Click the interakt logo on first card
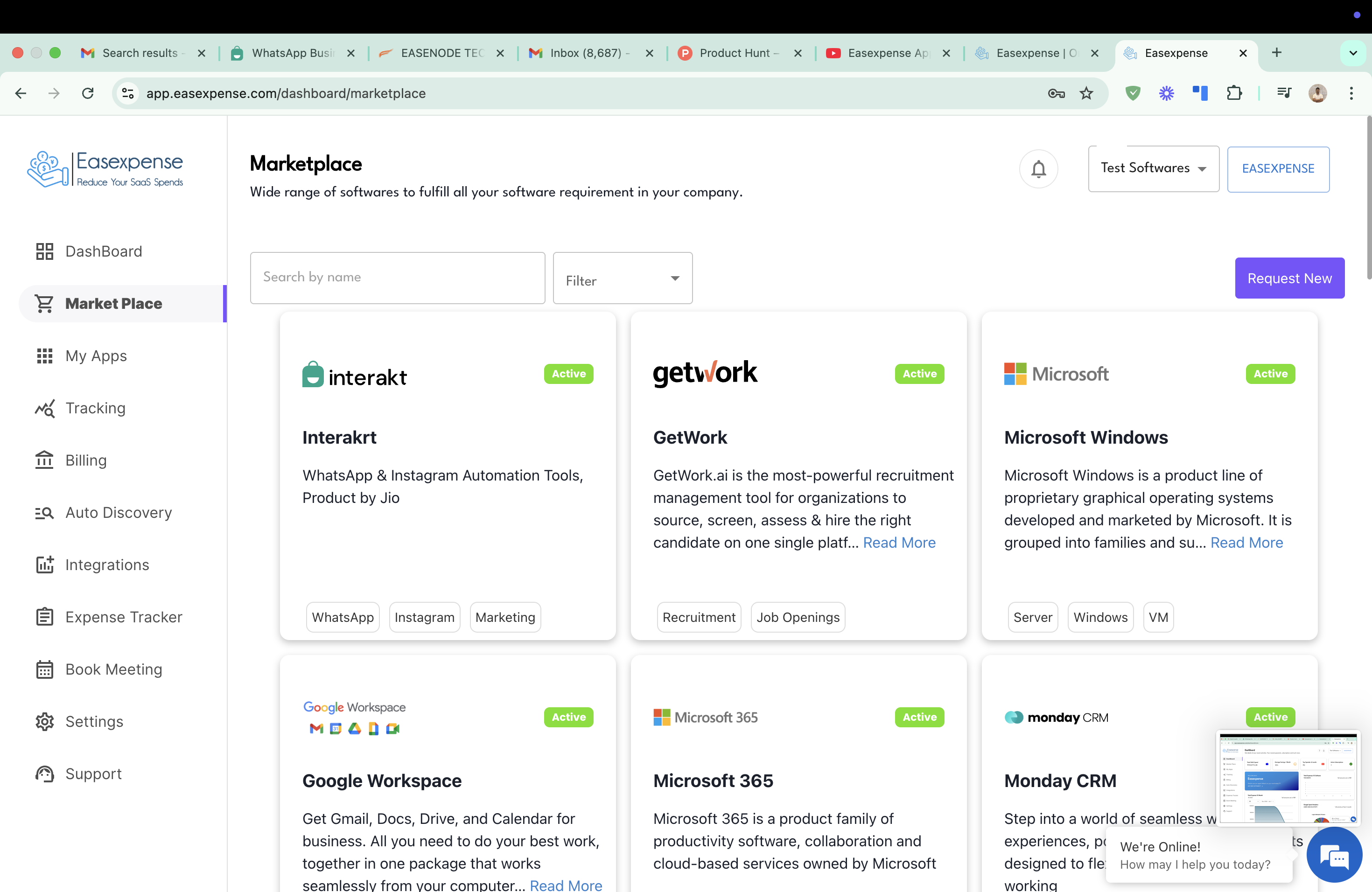This screenshot has height=892, width=1372. click(x=355, y=374)
